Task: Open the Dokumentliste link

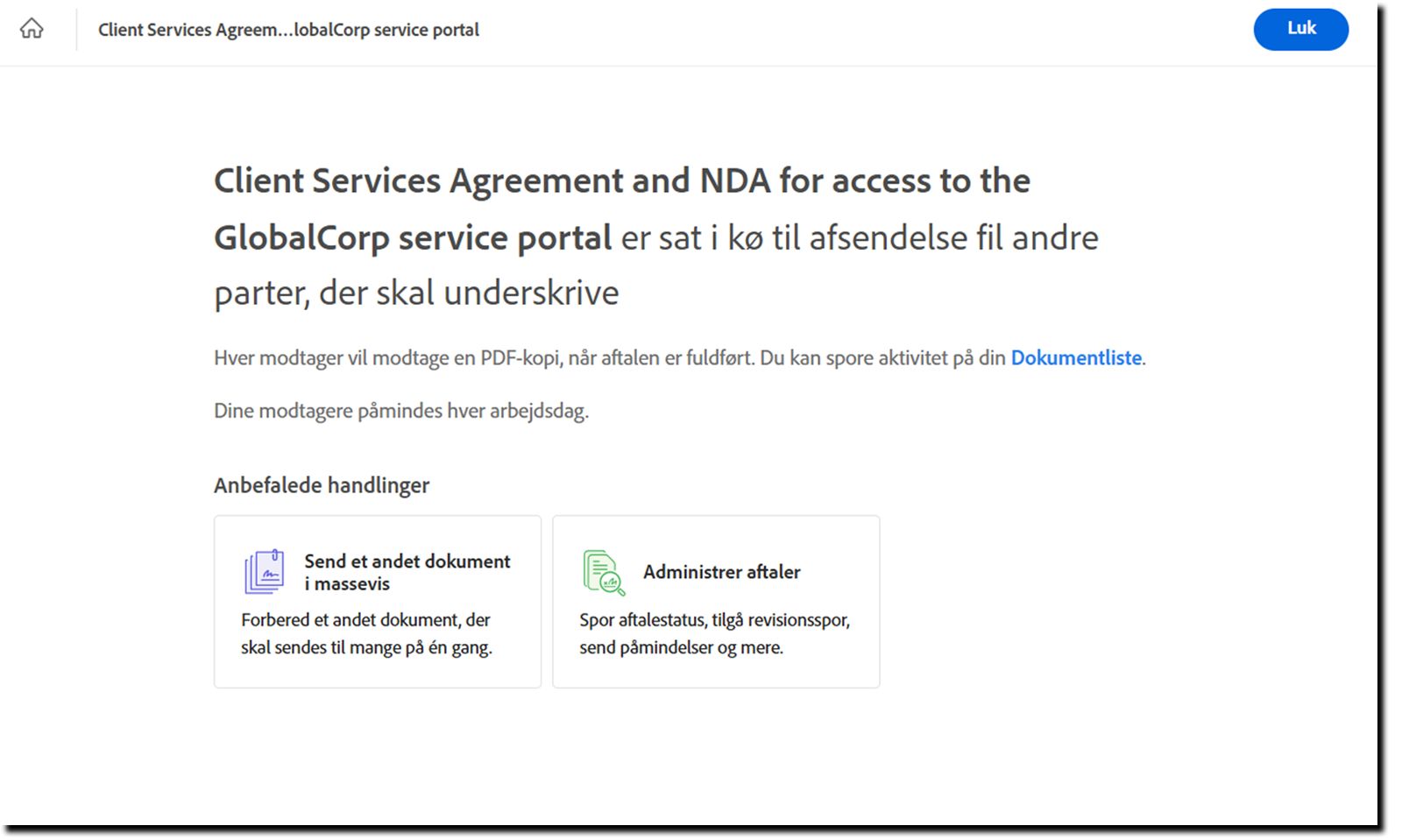Action: tap(1076, 358)
